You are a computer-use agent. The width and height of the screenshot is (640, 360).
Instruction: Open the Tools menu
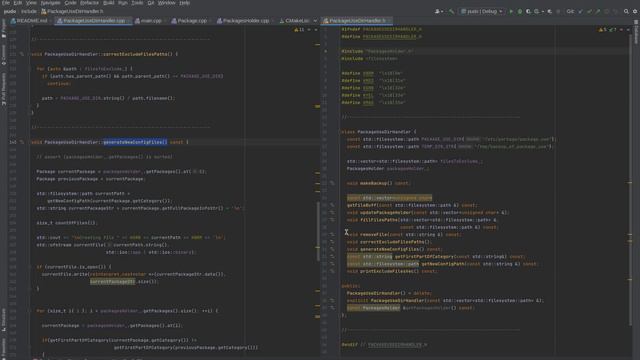coord(137,3)
